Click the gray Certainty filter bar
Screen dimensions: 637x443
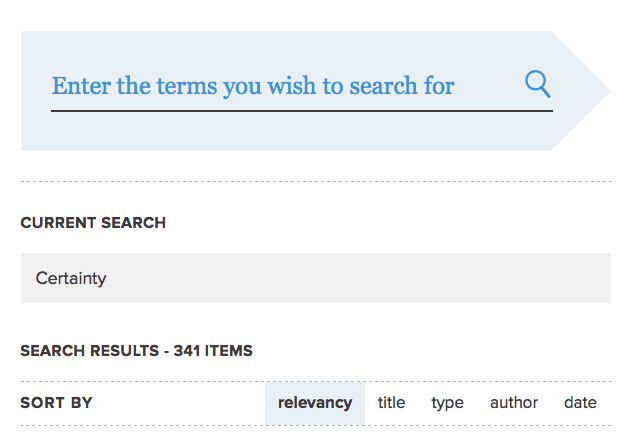pyautogui.click(x=315, y=278)
